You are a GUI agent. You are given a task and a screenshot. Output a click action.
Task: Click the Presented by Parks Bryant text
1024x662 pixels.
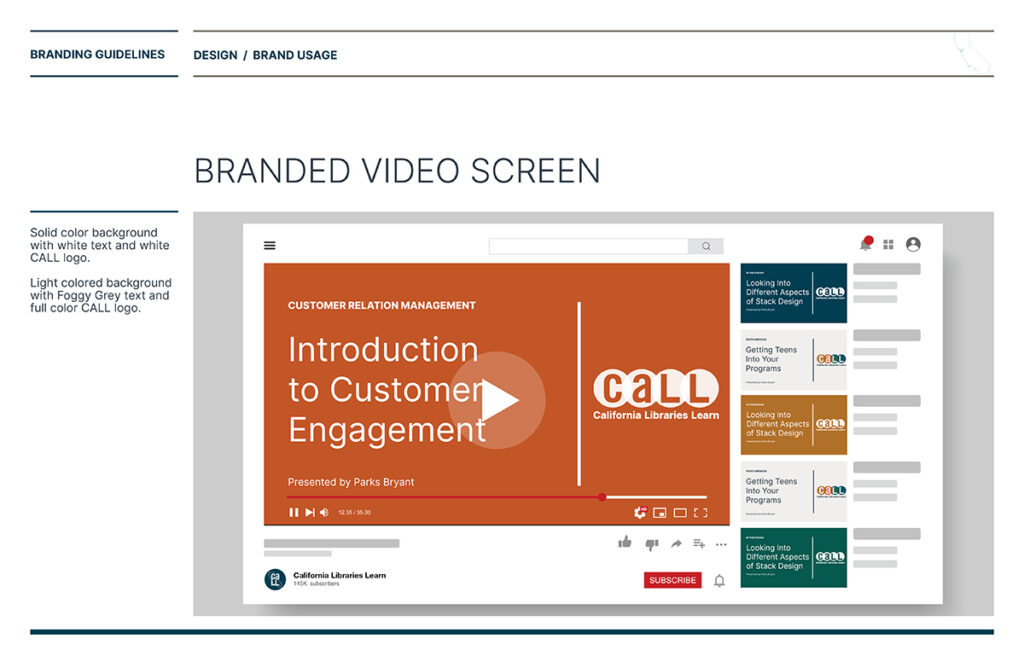[351, 482]
